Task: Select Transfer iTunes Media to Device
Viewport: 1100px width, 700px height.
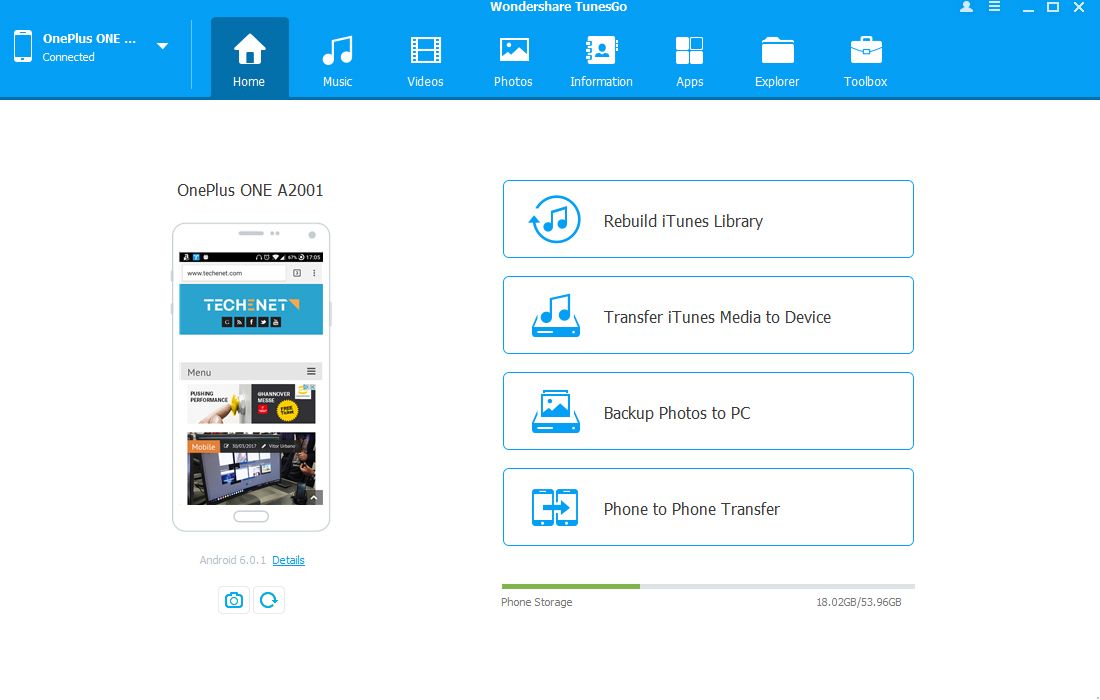Action: pos(708,316)
